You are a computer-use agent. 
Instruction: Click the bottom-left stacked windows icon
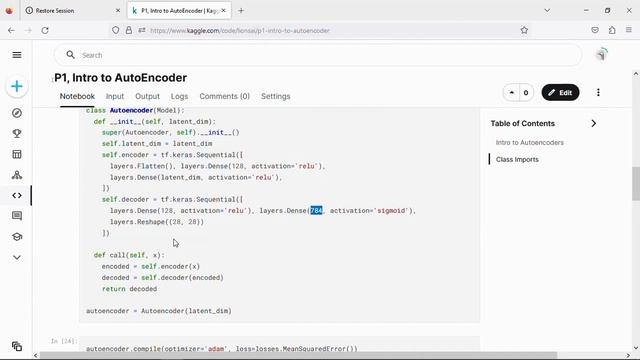point(17,346)
